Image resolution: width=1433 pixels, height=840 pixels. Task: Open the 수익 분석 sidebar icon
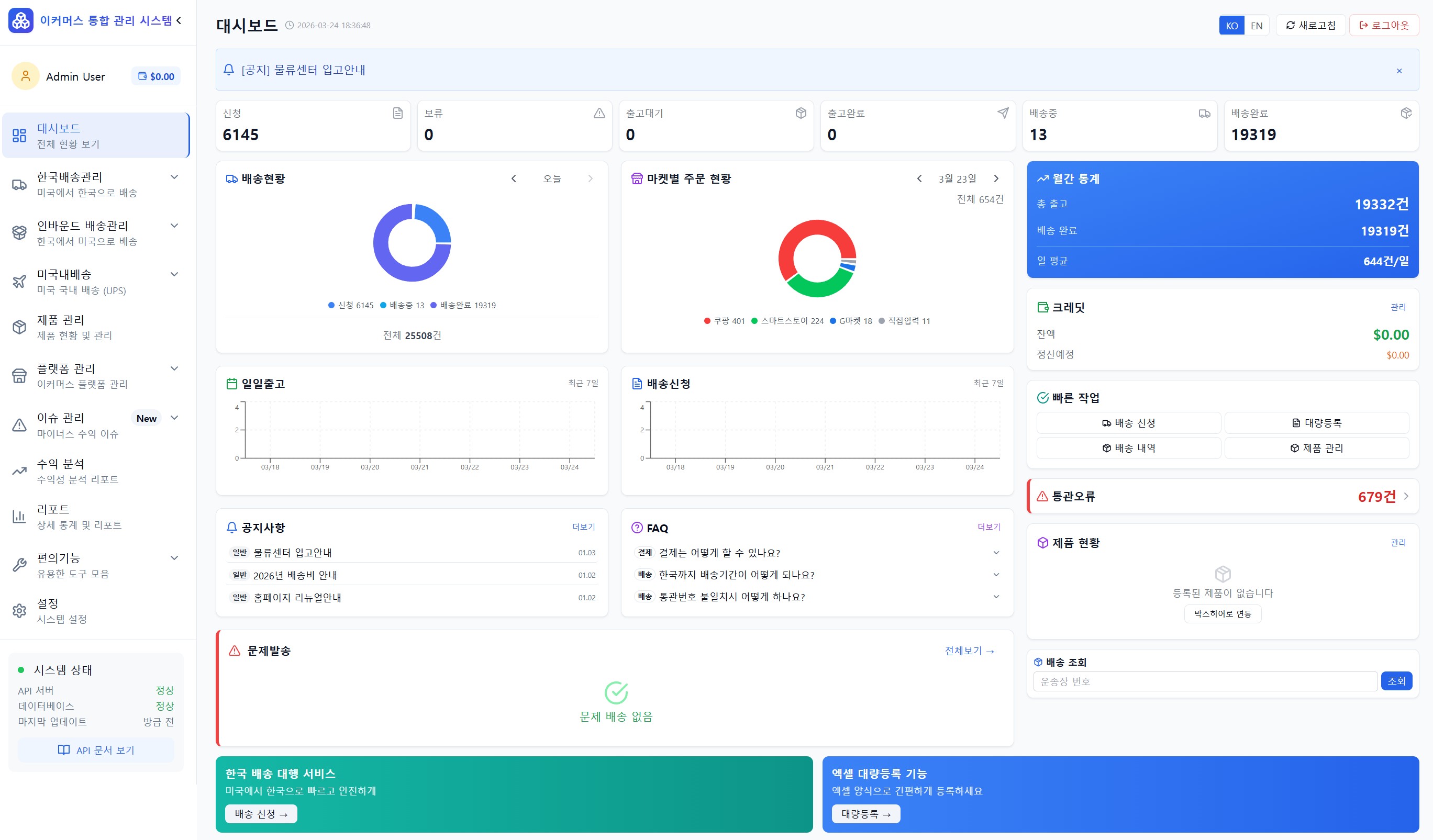[20, 471]
